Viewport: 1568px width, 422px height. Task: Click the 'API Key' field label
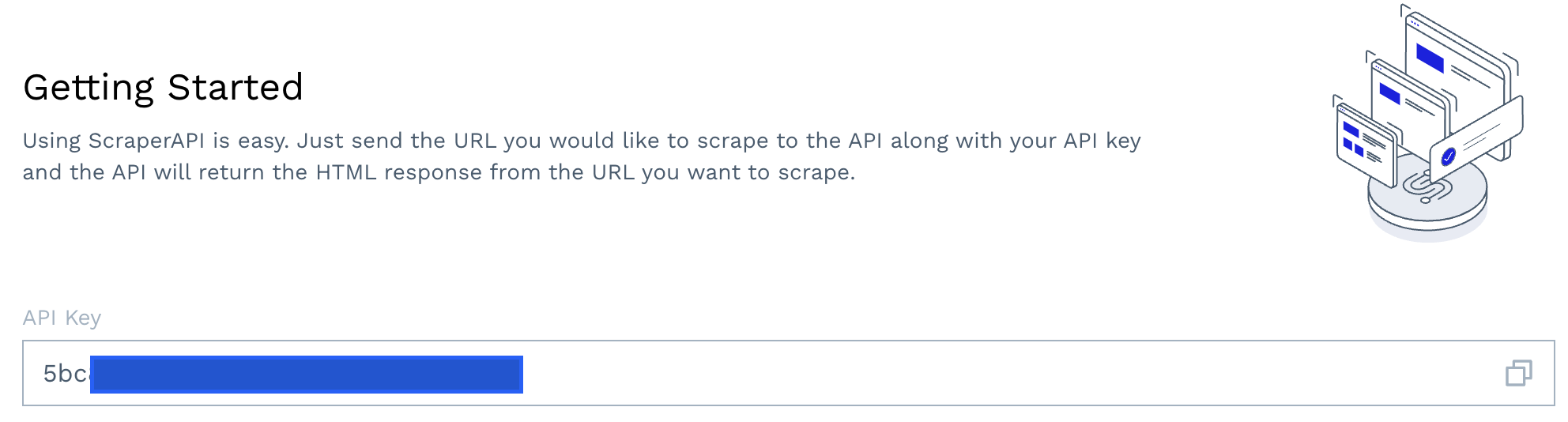click(62, 318)
